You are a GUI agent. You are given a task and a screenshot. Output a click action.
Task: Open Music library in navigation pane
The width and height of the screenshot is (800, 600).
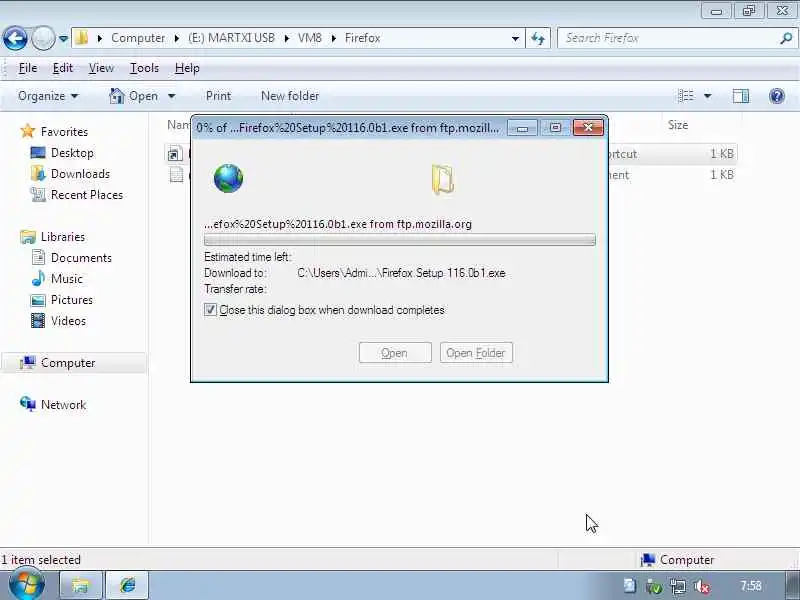click(66, 279)
